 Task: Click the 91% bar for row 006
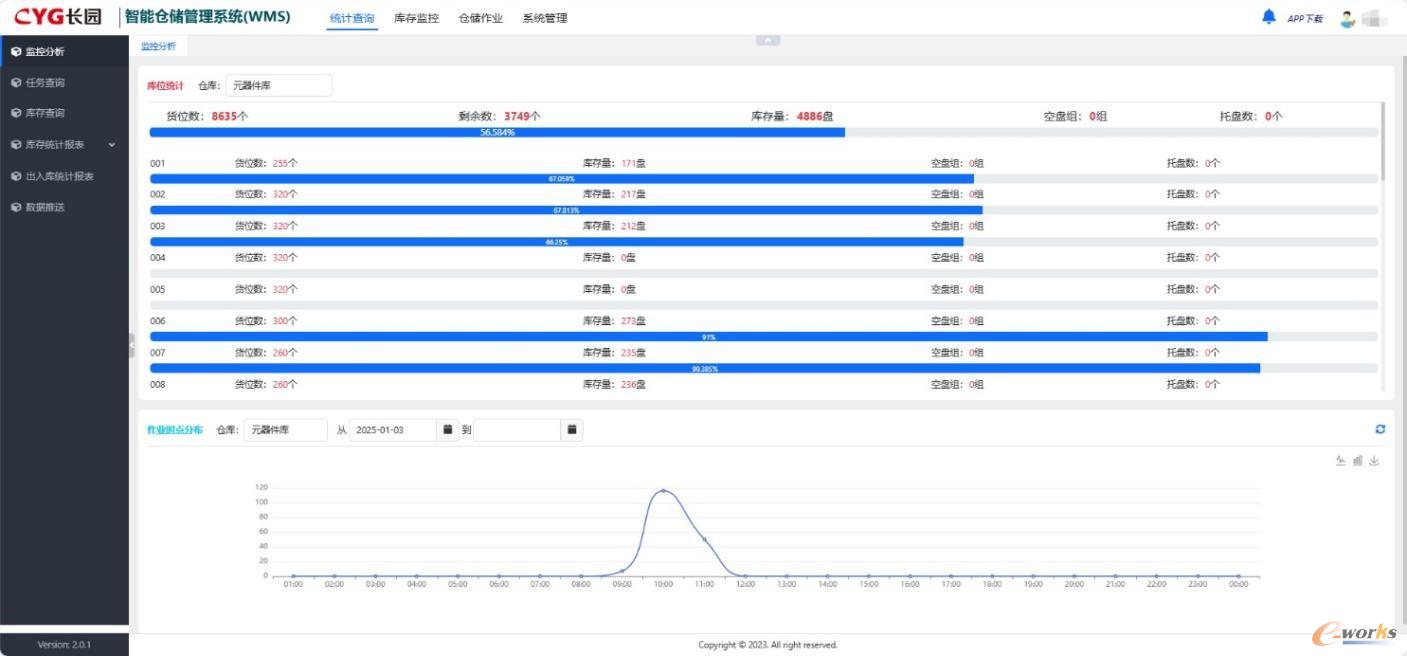tap(764, 337)
